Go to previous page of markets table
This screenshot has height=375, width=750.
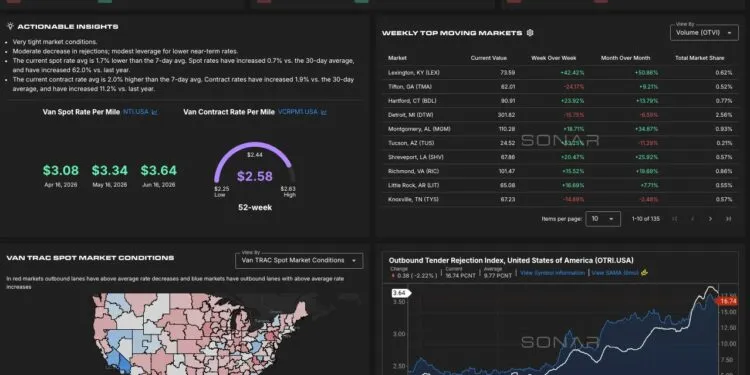pyautogui.click(x=692, y=219)
